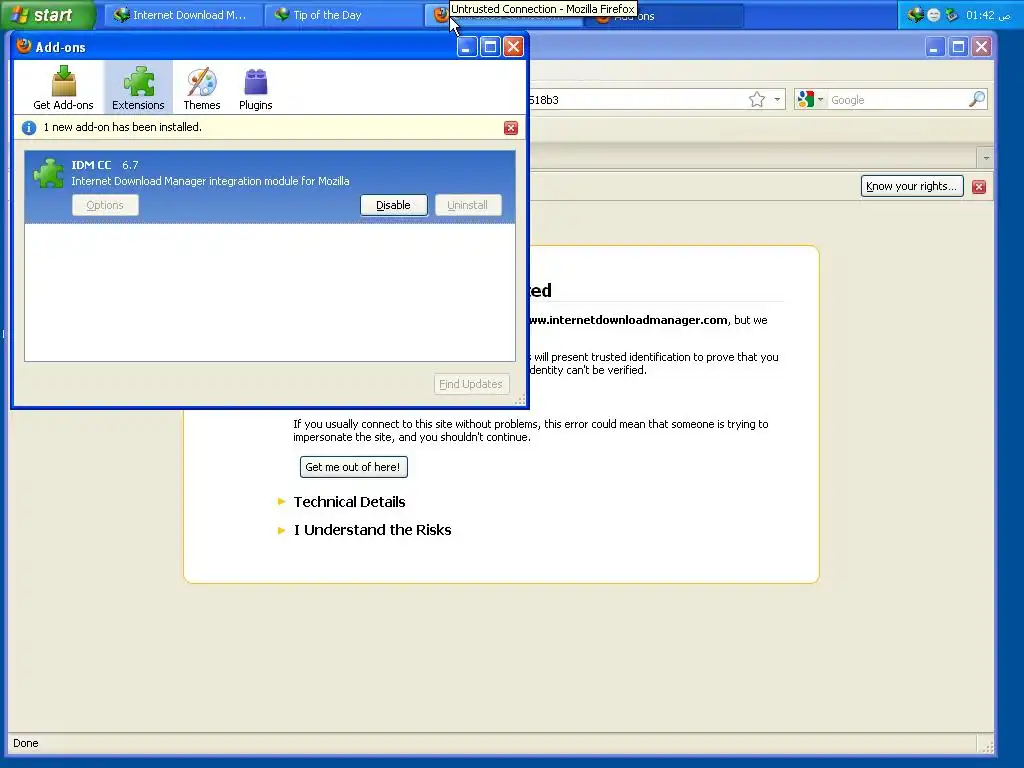This screenshot has width=1024, height=768.
Task: Disable the IDM CC extension
Action: [393, 205]
